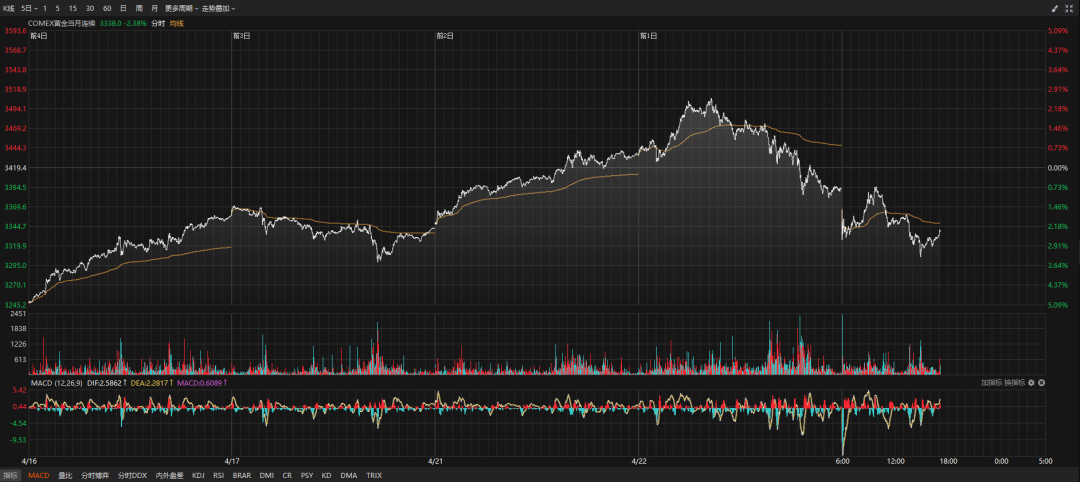
Task: Toggle the 分时 price line legend
Action: click(158, 21)
